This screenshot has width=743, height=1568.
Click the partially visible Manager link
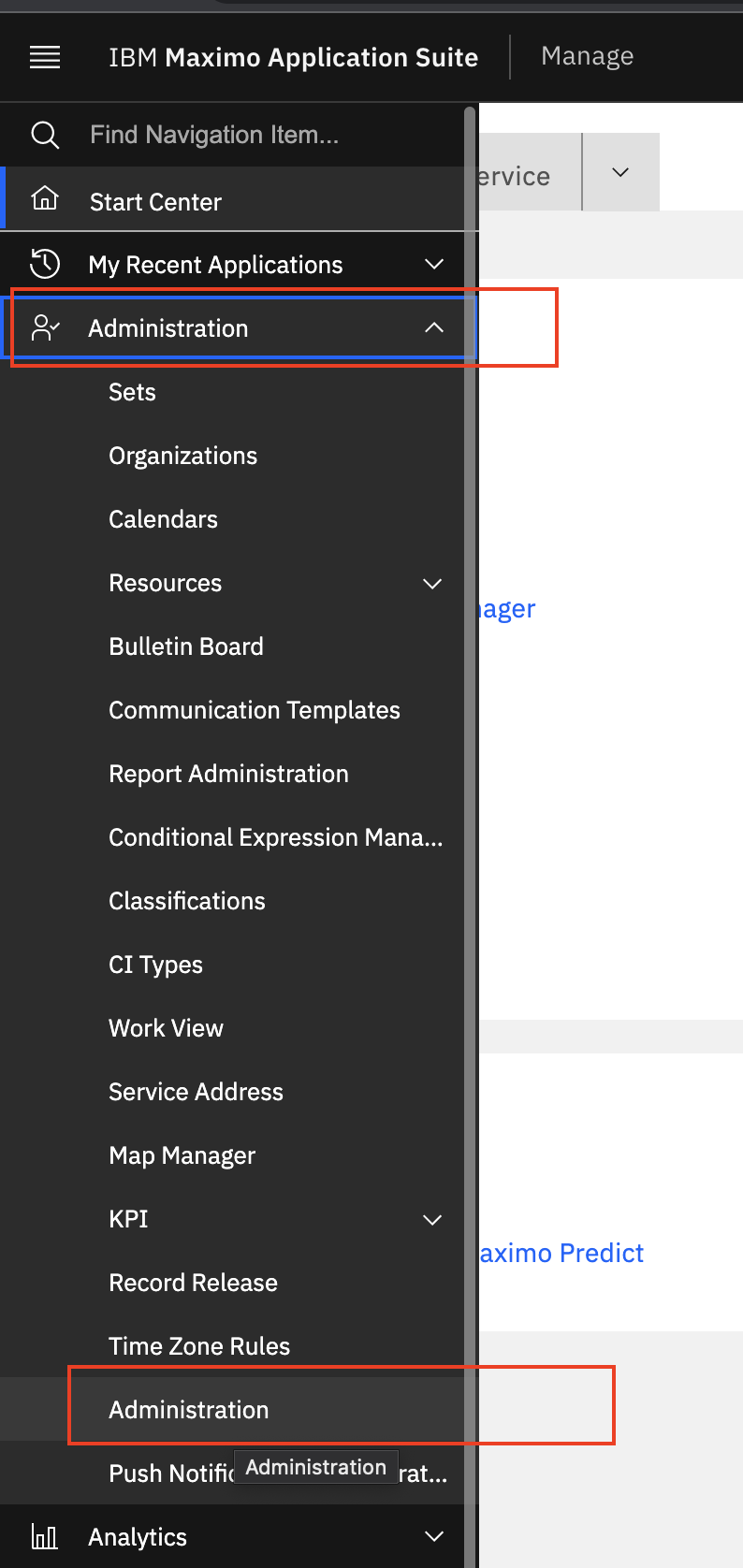pyautogui.click(x=506, y=609)
